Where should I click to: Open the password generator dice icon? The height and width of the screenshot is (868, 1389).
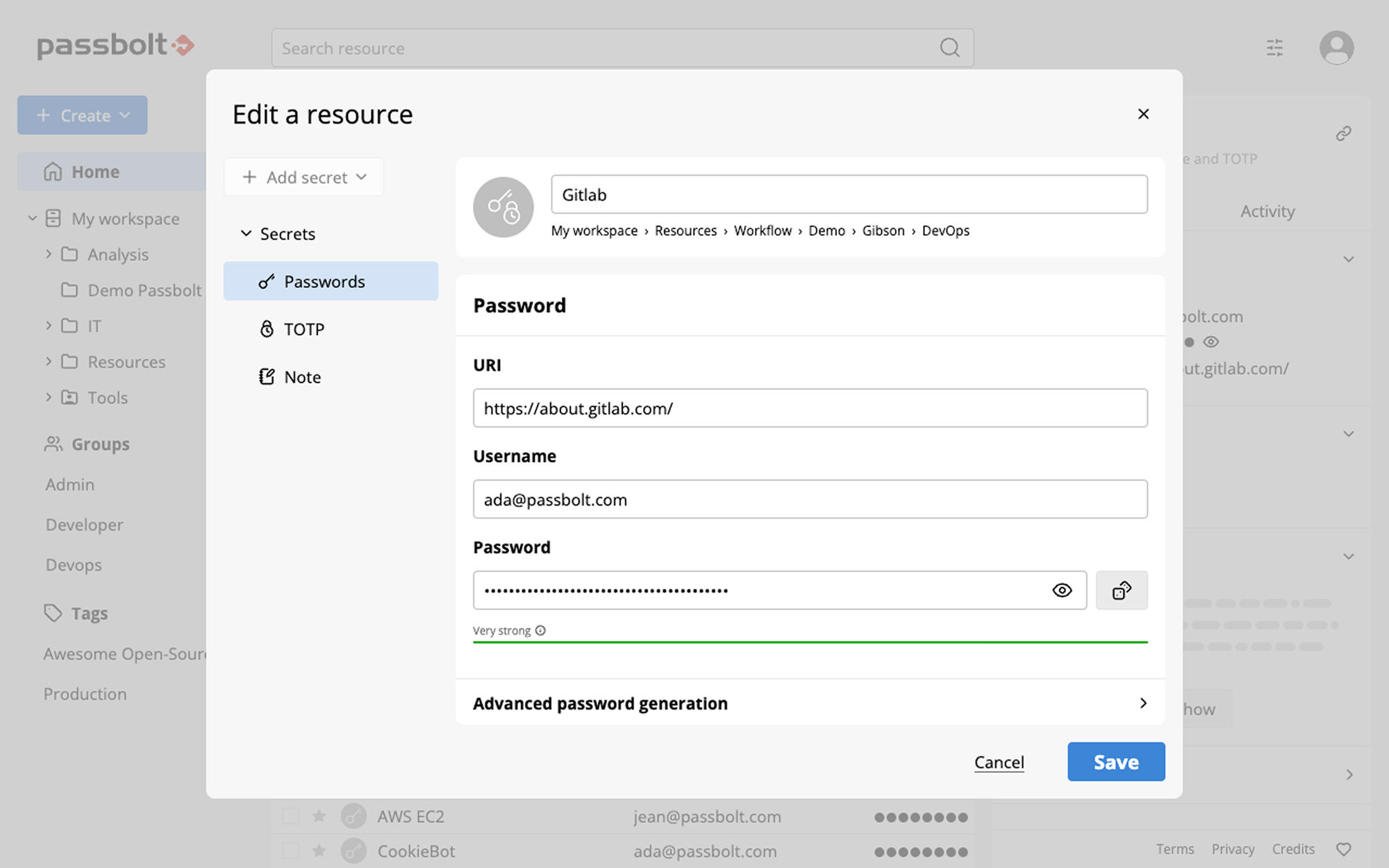(1121, 590)
